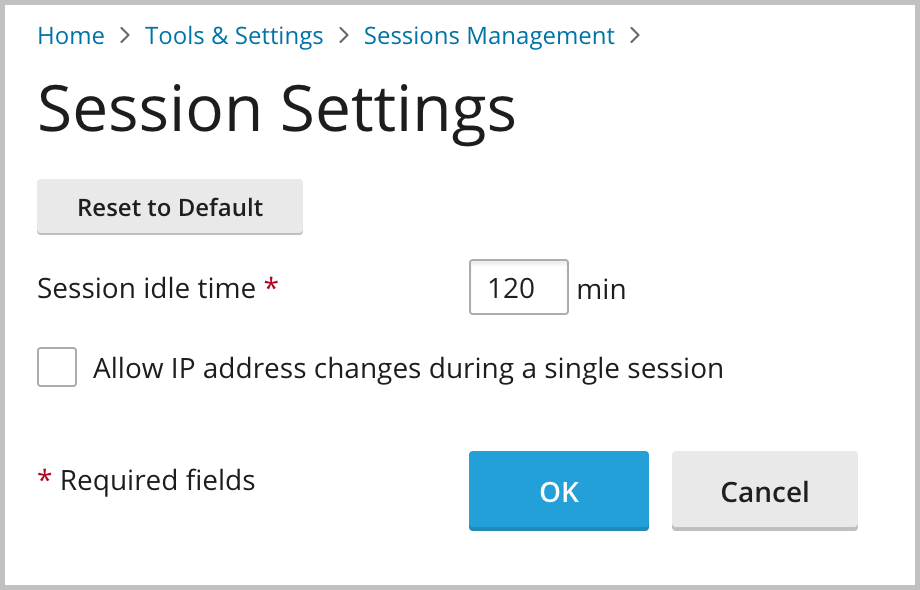The height and width of the screenshot is (590, 920).
Task: Click the checkbox next to Allow IP address changes
Action: pos(56,367)
